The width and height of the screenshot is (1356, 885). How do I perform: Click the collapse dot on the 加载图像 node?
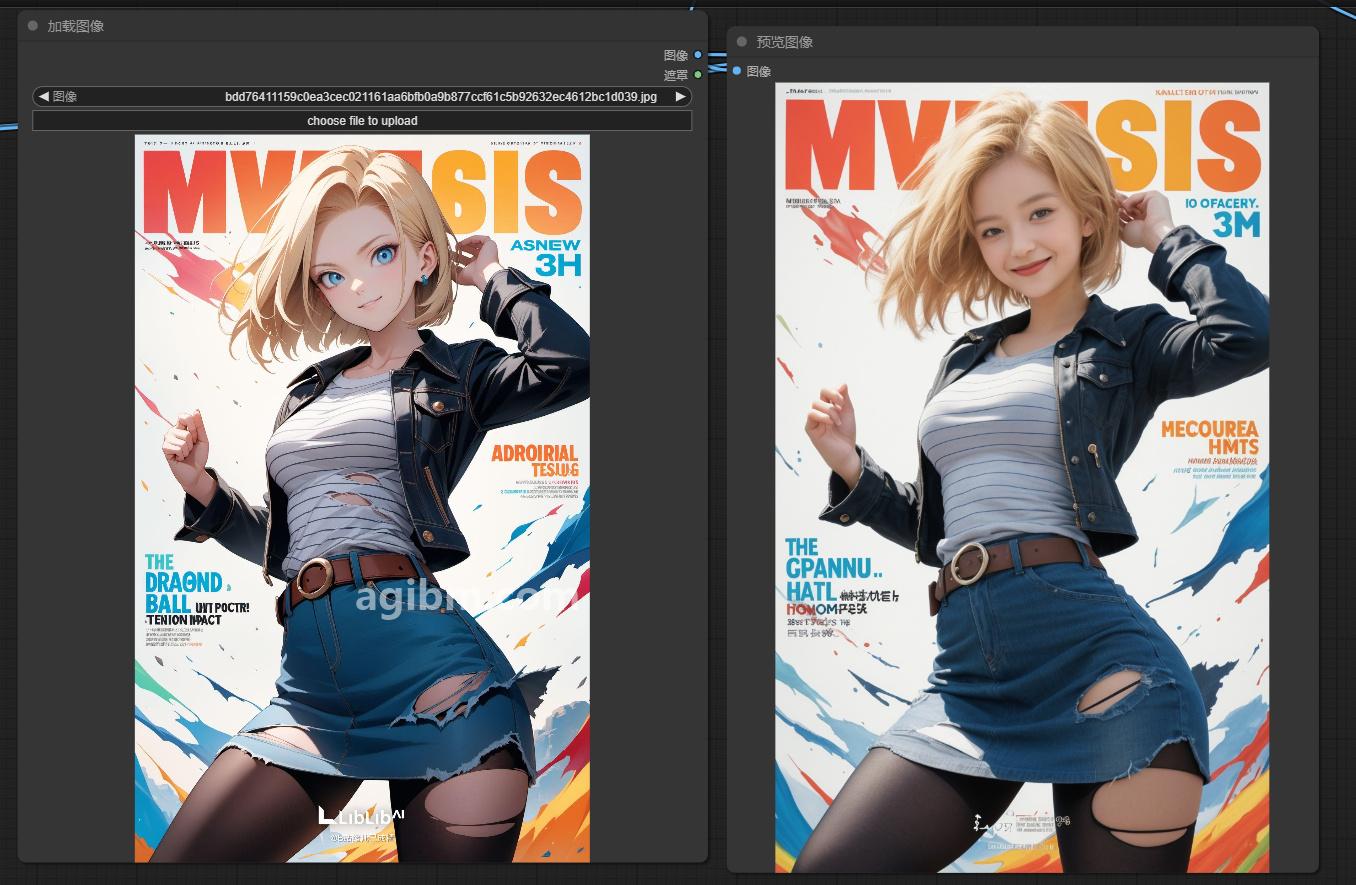33,26
